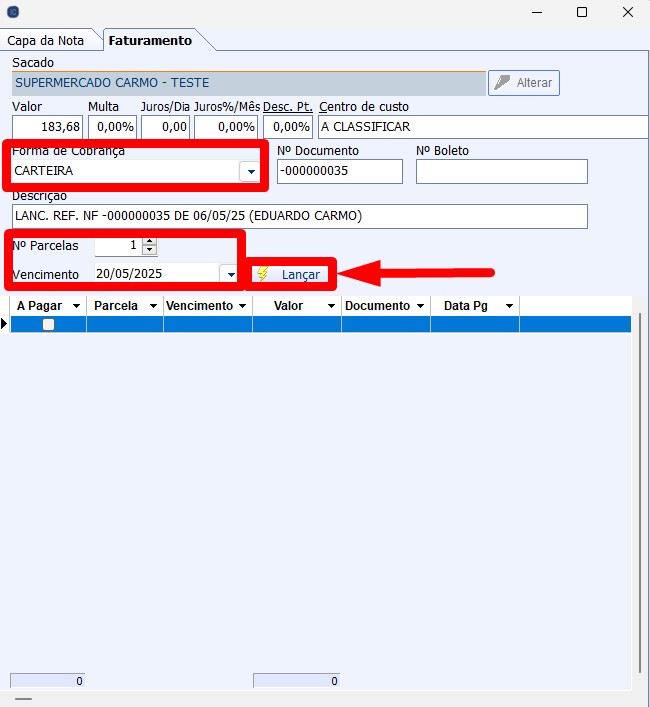This screenshot has height=707, width=650.
Task: Click the Alterar button beside Sacado
Action: (524, 83)
